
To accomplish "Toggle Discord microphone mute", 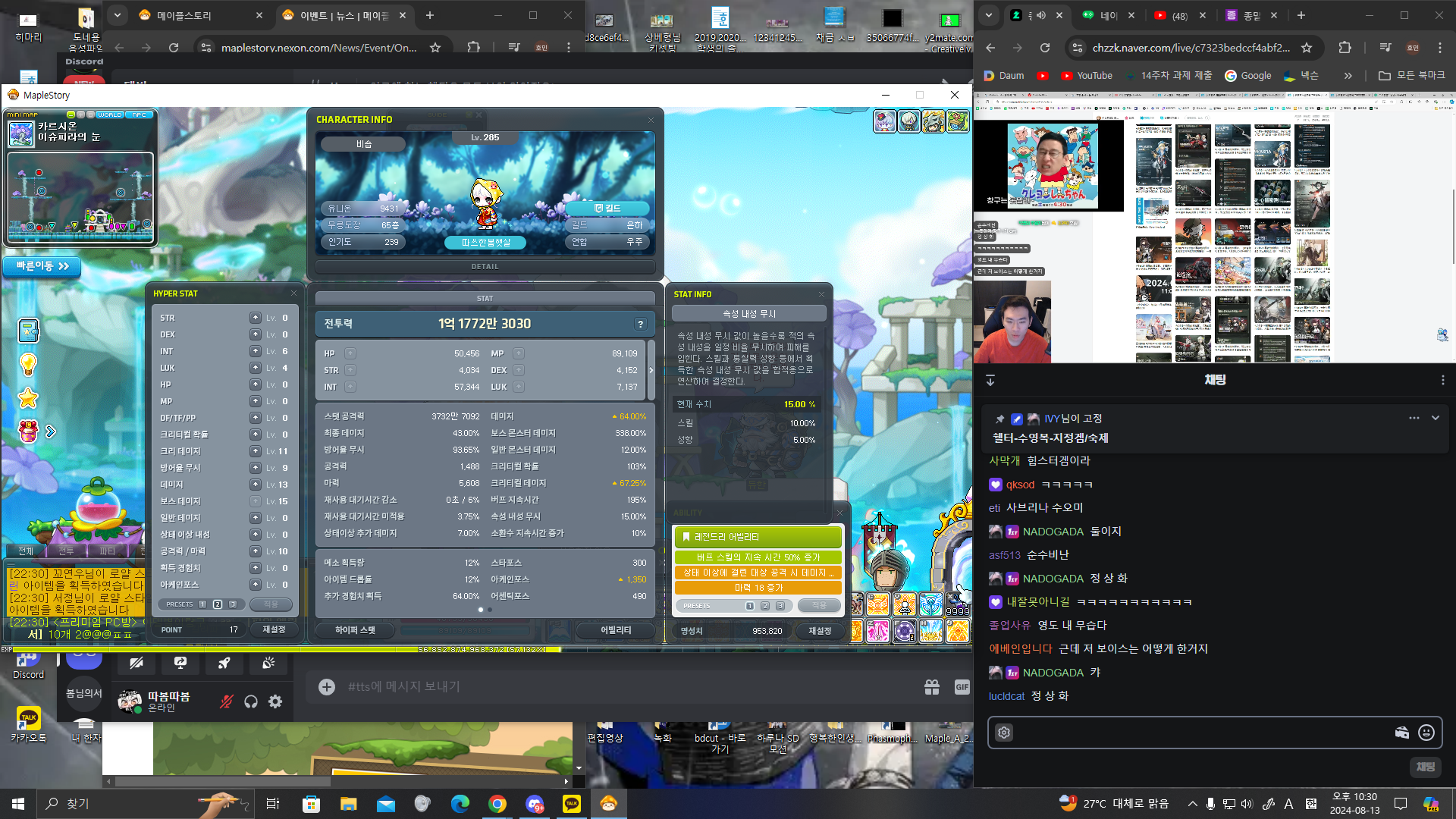I will (227, 701).
